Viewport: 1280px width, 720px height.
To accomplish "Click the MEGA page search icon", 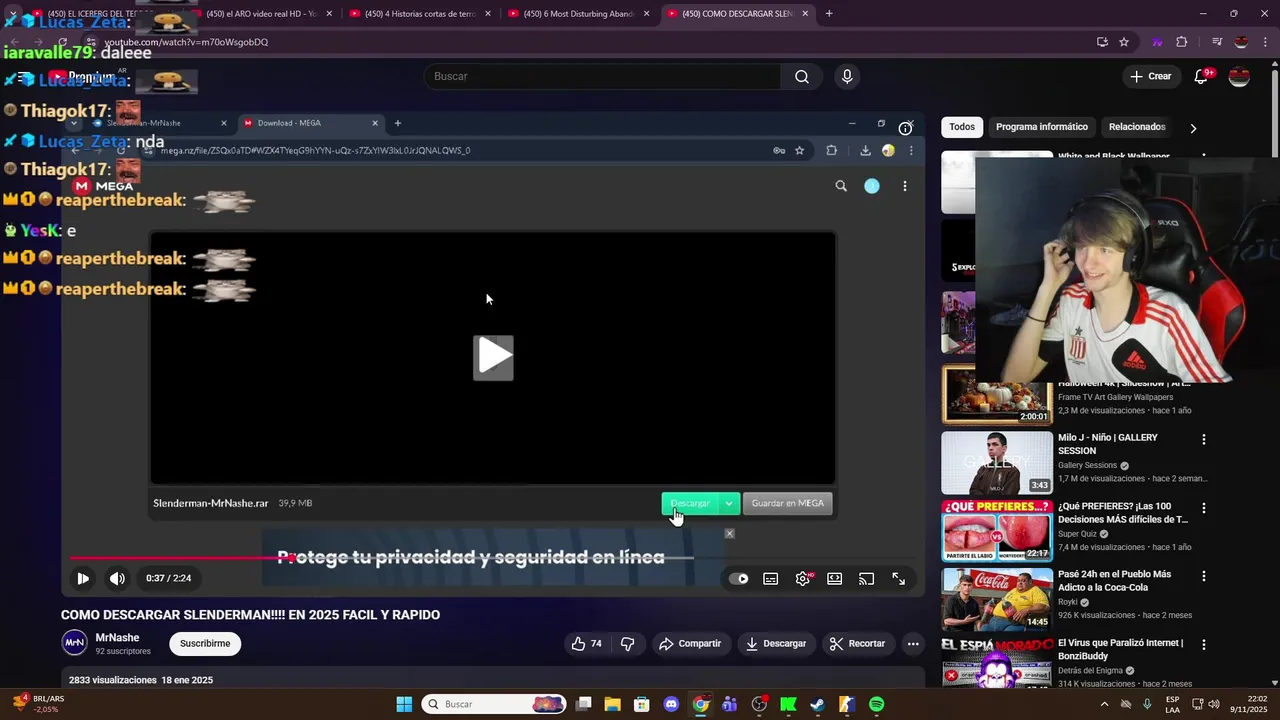I will click(x=841, y=186).
